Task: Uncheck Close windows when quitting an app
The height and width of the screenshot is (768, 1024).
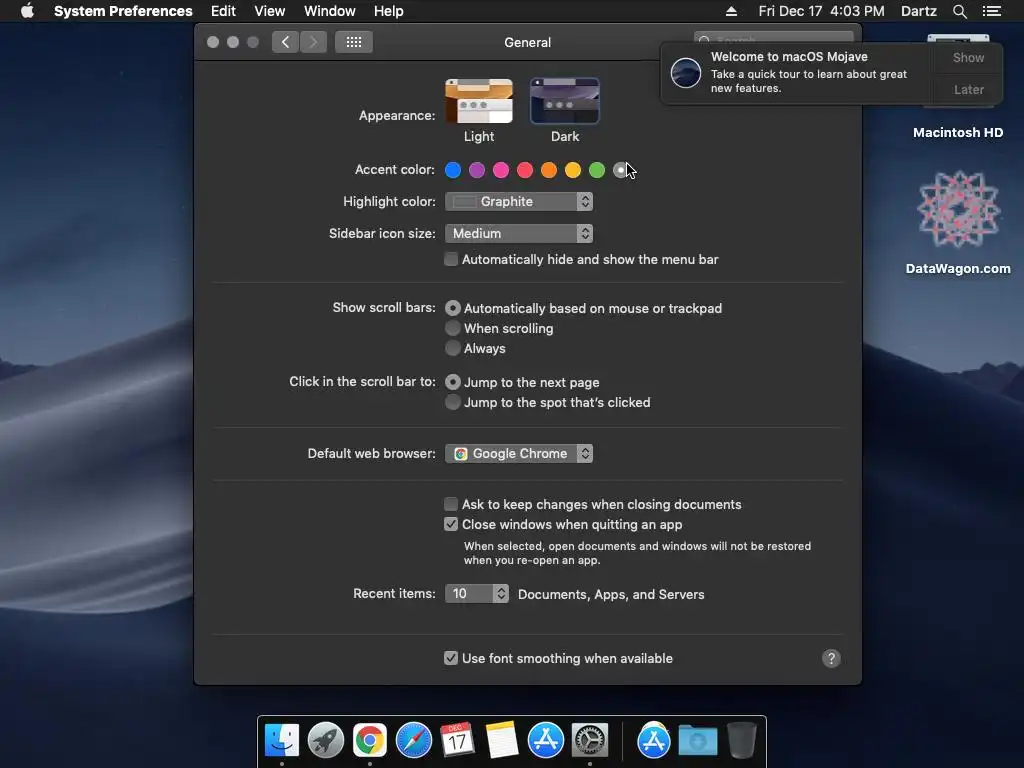Action: click(451, 524)
